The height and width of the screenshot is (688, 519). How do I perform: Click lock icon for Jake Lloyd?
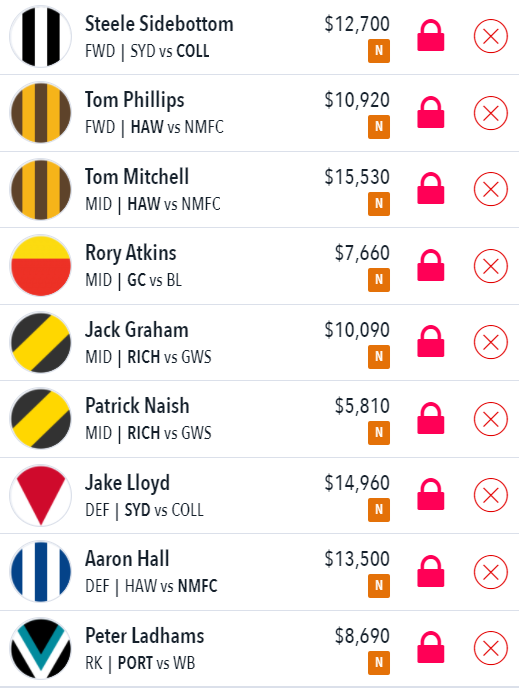(430, 494)
